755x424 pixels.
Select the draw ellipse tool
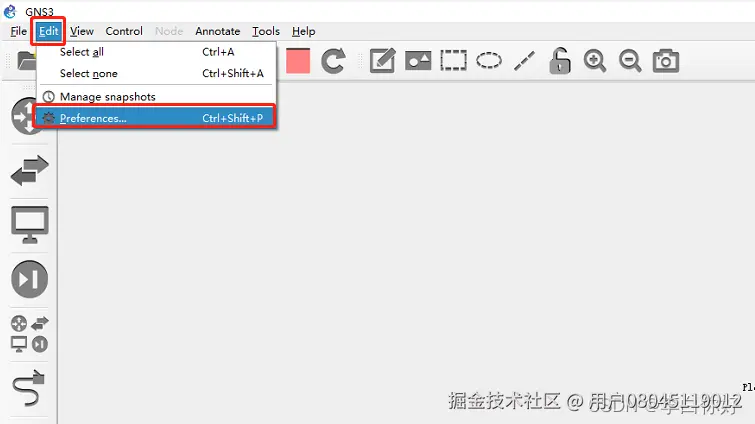[489, 61]
